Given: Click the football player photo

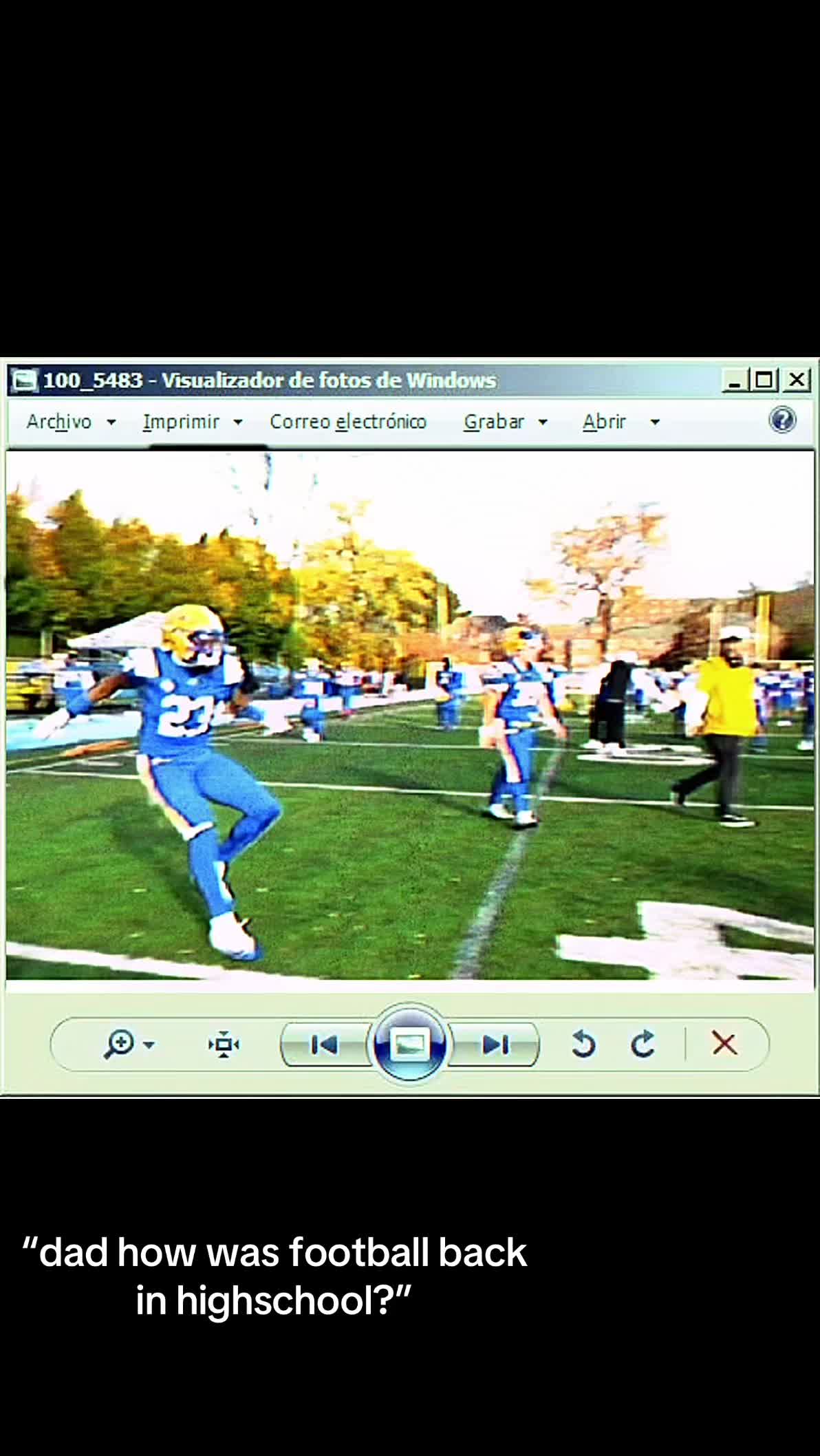Looking at the screenshot, I should pyautogui.click(x=410, y=716).
